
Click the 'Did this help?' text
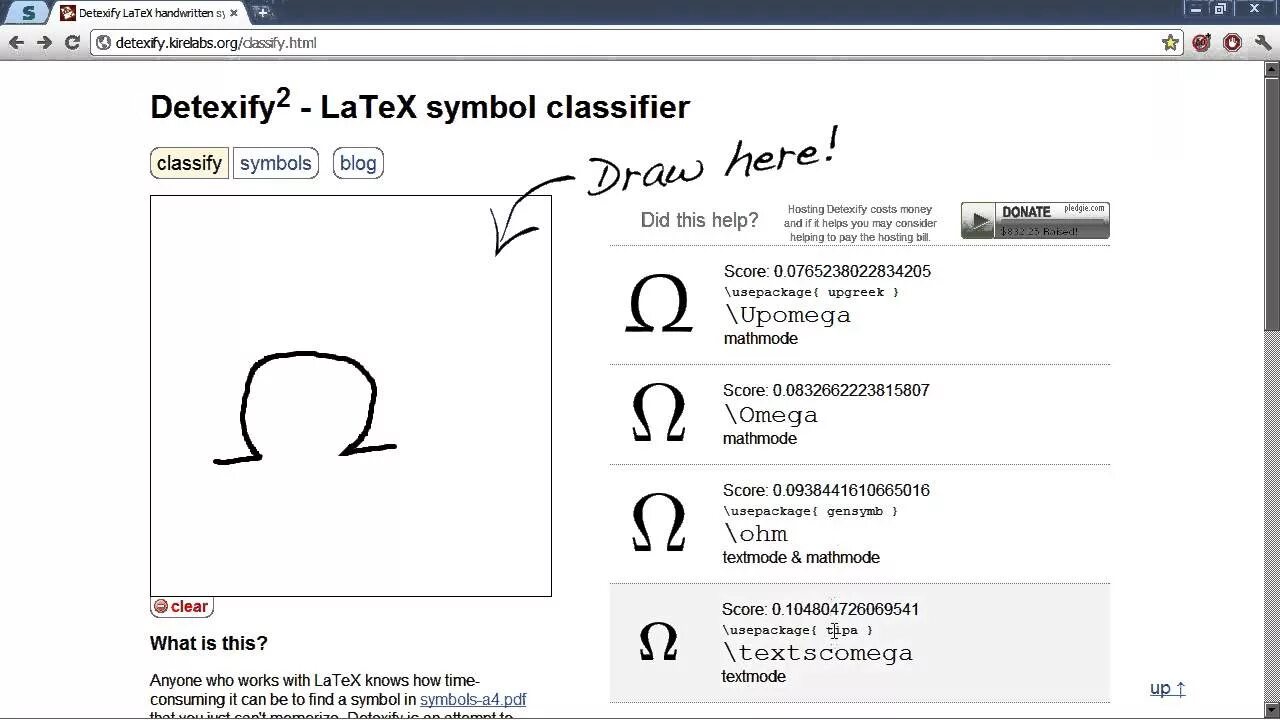(x=699, y=220)
